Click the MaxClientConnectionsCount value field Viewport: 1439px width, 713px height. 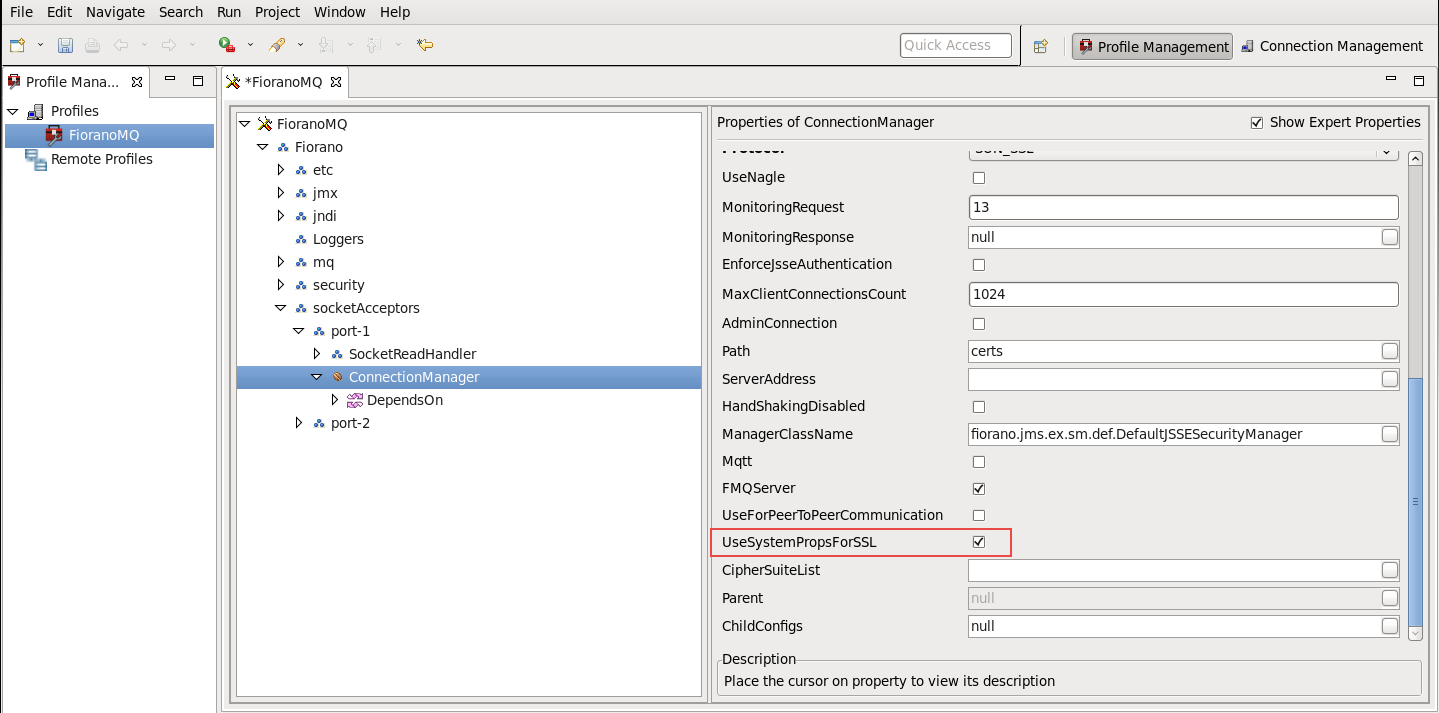1183,294
